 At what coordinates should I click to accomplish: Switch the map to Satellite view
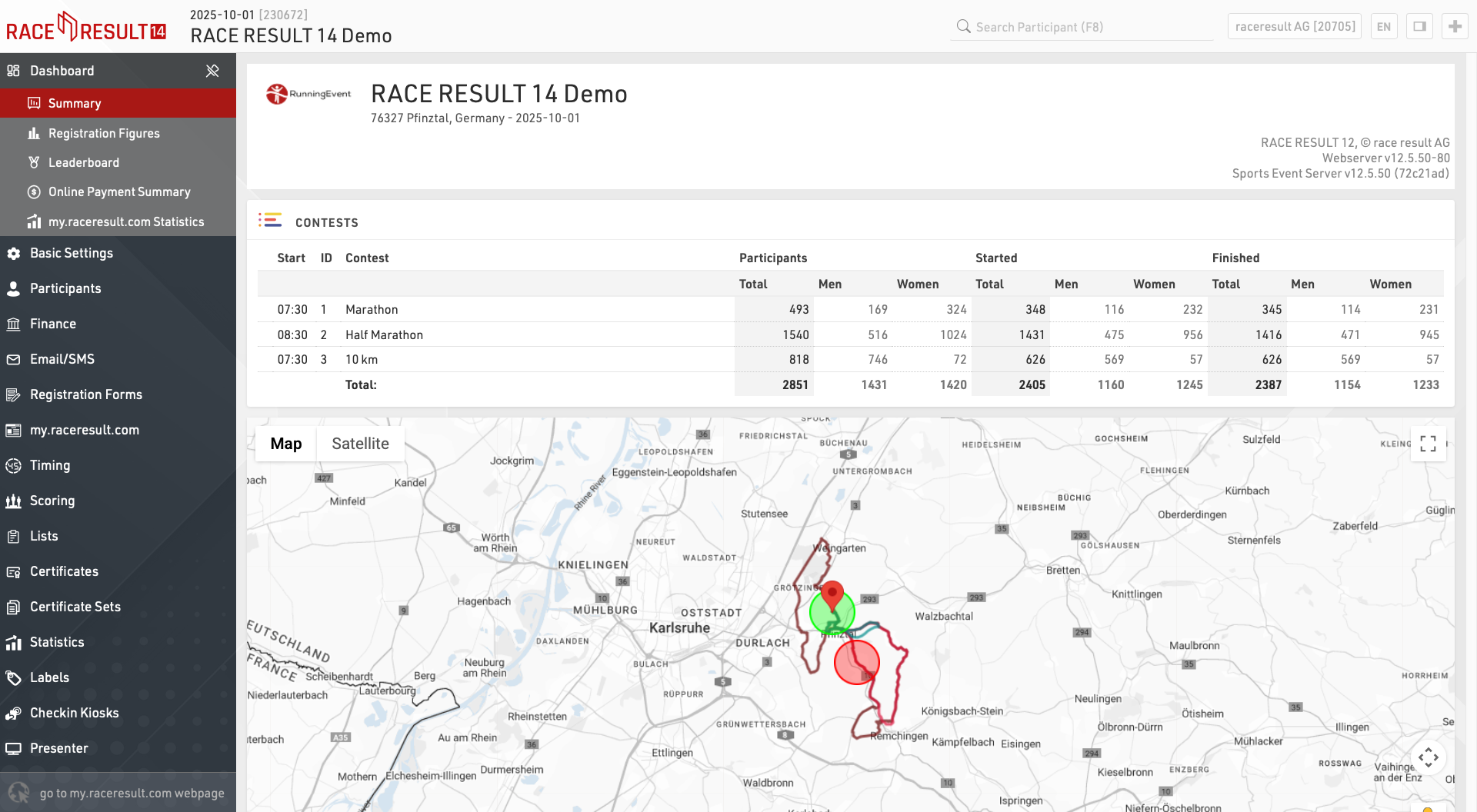pyautogui.click(x=360, y=444)
